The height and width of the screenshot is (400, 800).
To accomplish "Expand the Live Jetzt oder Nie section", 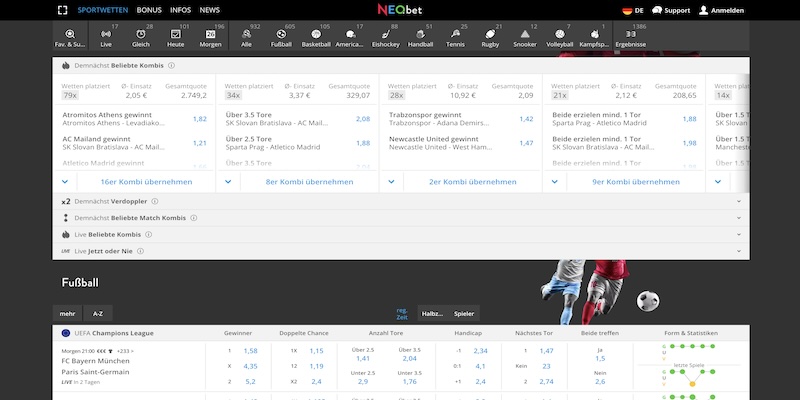I will click(x=739, y=252).
